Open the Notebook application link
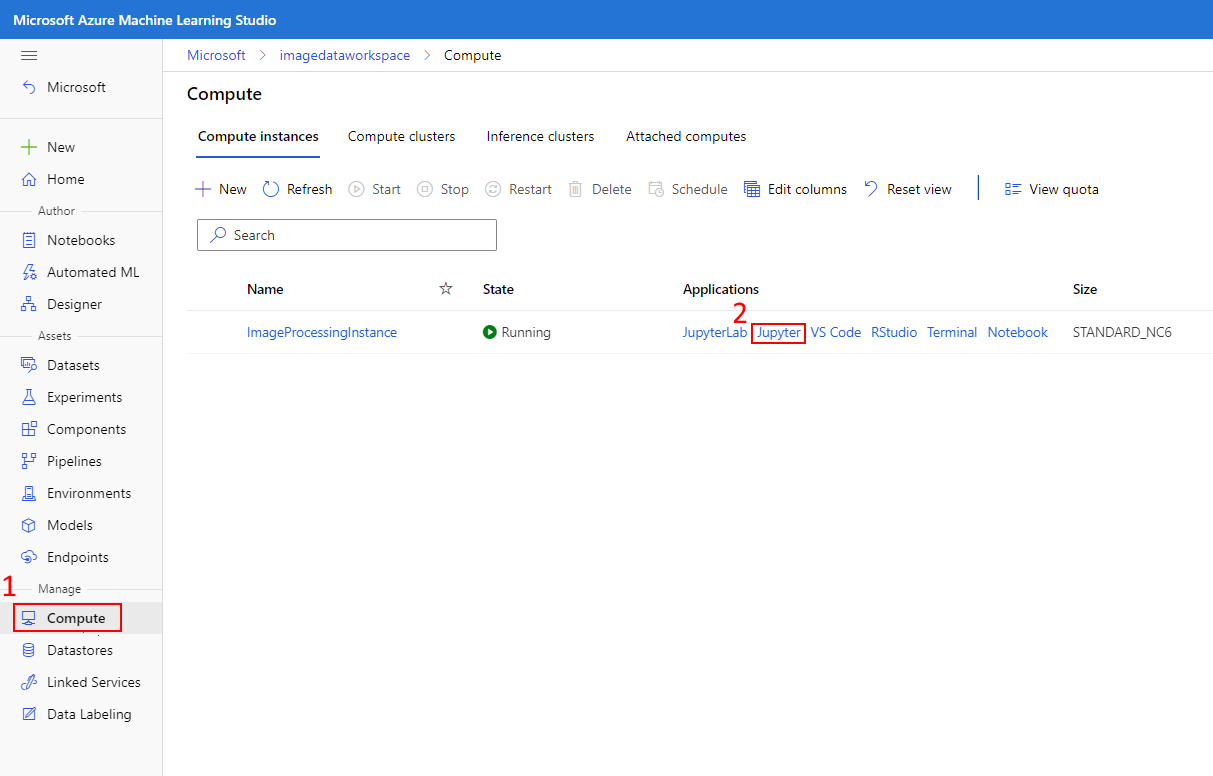1213x776 pixels. click(x=1018, y=332)
